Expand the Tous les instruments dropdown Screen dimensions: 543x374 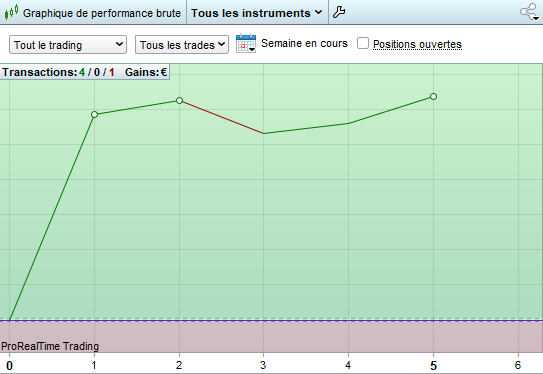click(x=257, y=13)
